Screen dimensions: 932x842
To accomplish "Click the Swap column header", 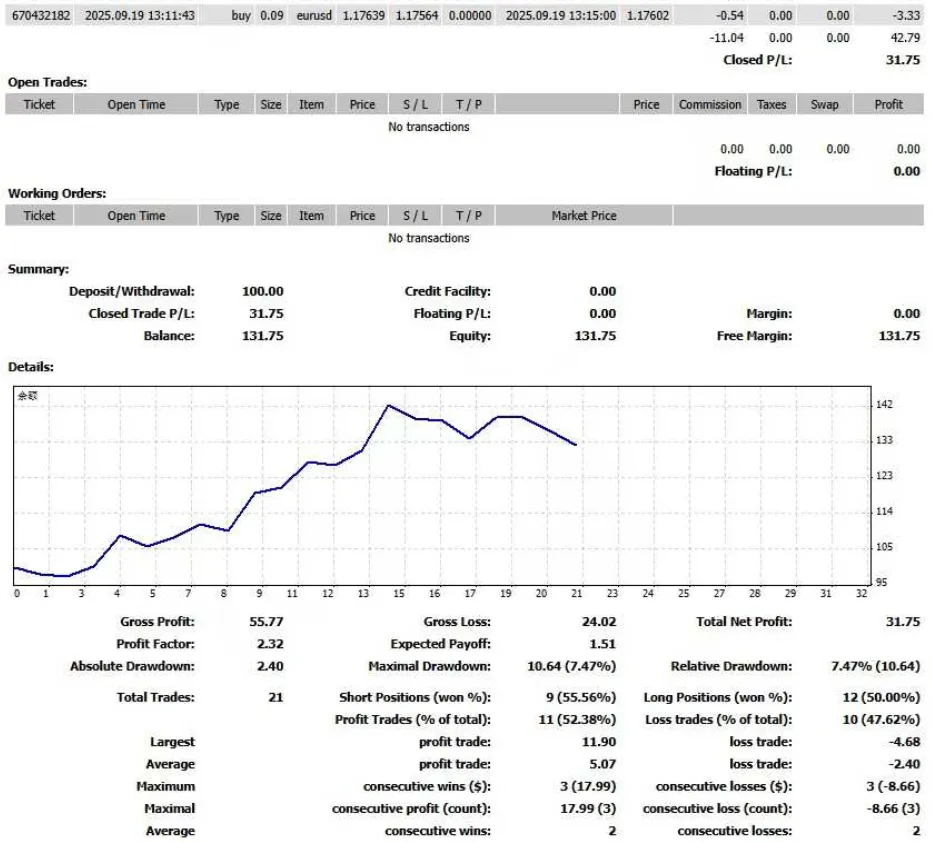I will coord(824,104).
